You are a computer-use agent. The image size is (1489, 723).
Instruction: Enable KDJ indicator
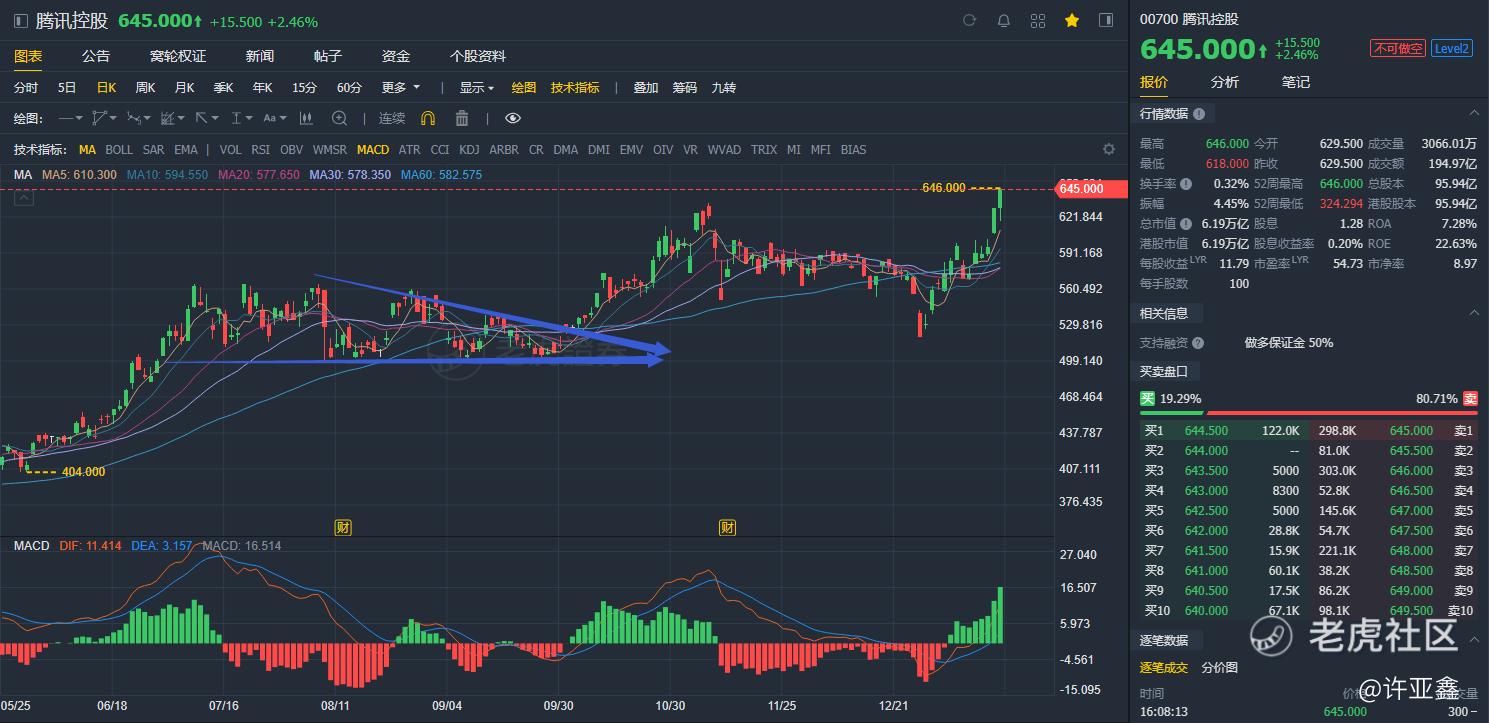(469, 150)
